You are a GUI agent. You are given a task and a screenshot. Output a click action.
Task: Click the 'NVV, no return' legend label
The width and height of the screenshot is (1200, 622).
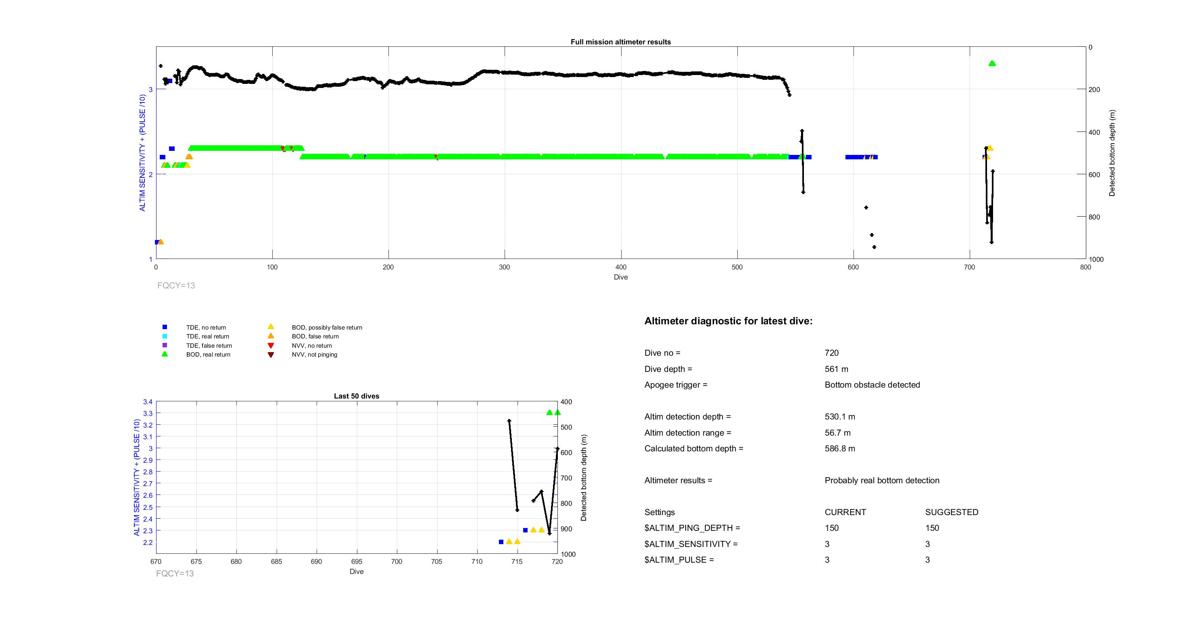coord(311,345)
